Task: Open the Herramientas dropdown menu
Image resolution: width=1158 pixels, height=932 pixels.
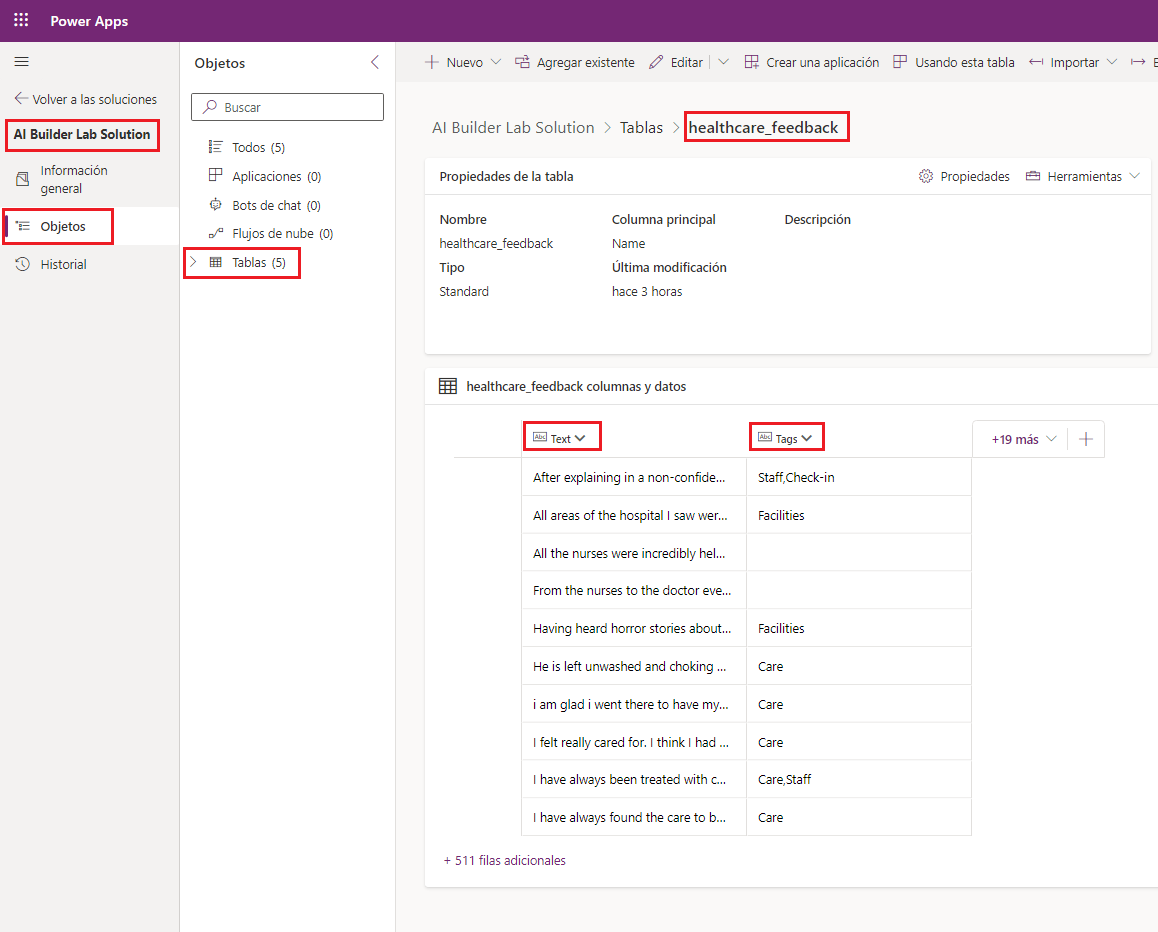Action: (x=1083, y=177)
